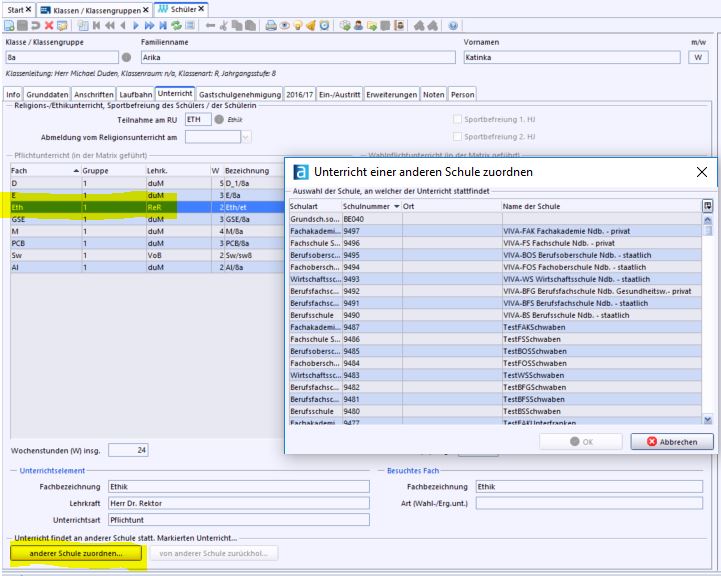Screen dimensions: 721x576
Task: Close the Start tab with its X
Action: (x=29, y=9)
